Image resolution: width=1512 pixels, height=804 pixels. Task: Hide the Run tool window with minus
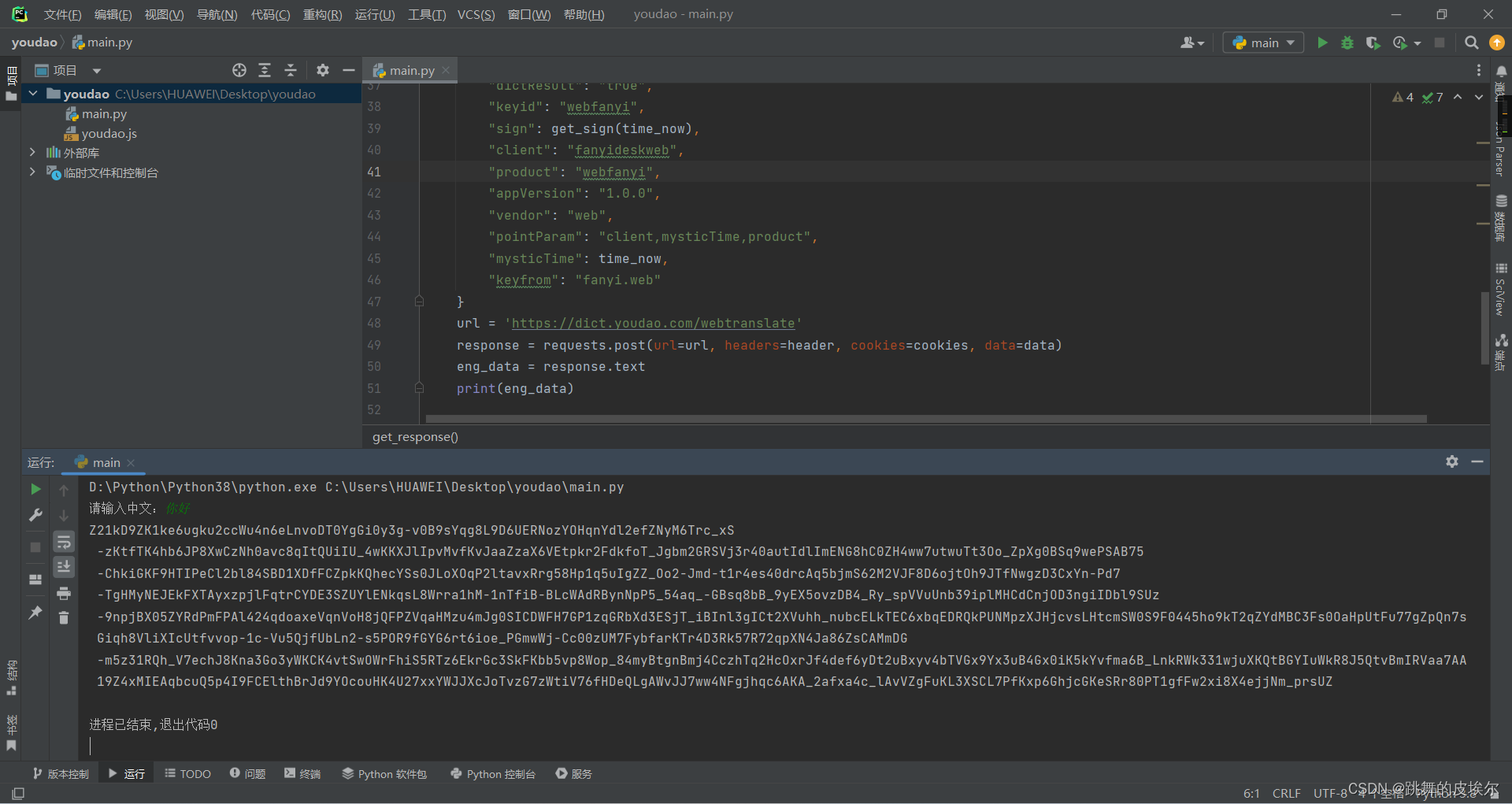[1477, 461]
